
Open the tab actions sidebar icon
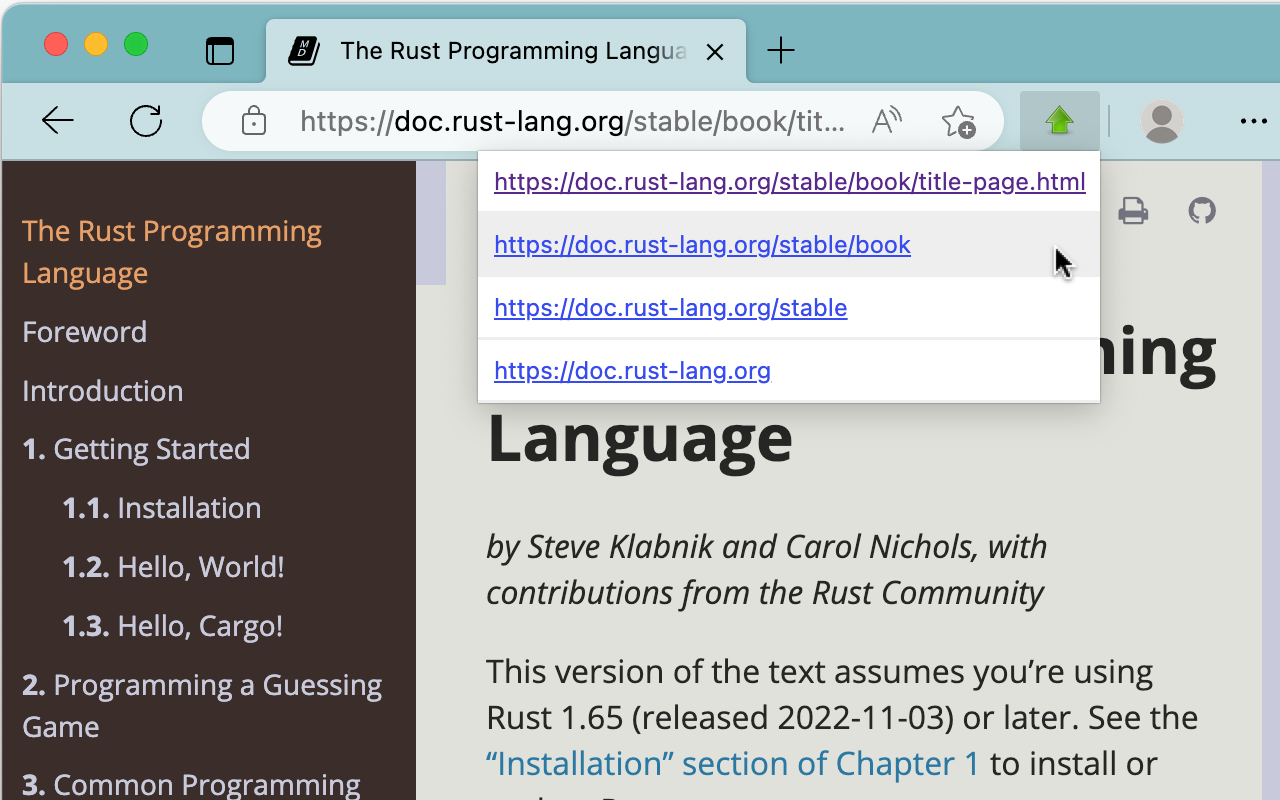coord(220,51)
